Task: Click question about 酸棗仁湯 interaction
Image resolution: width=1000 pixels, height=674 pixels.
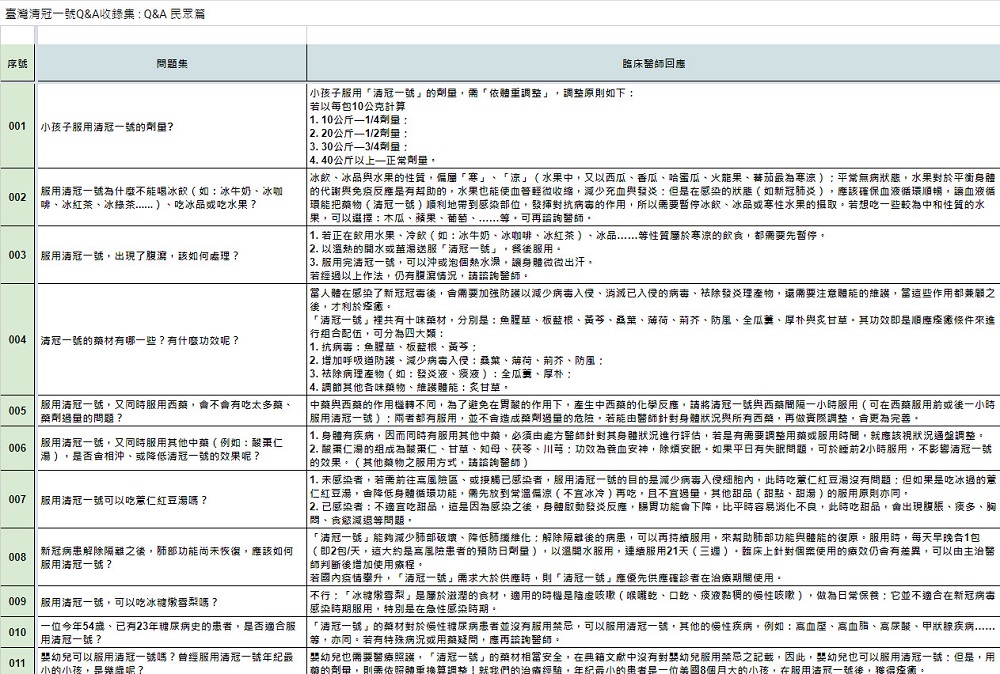Action: (172, 449)
